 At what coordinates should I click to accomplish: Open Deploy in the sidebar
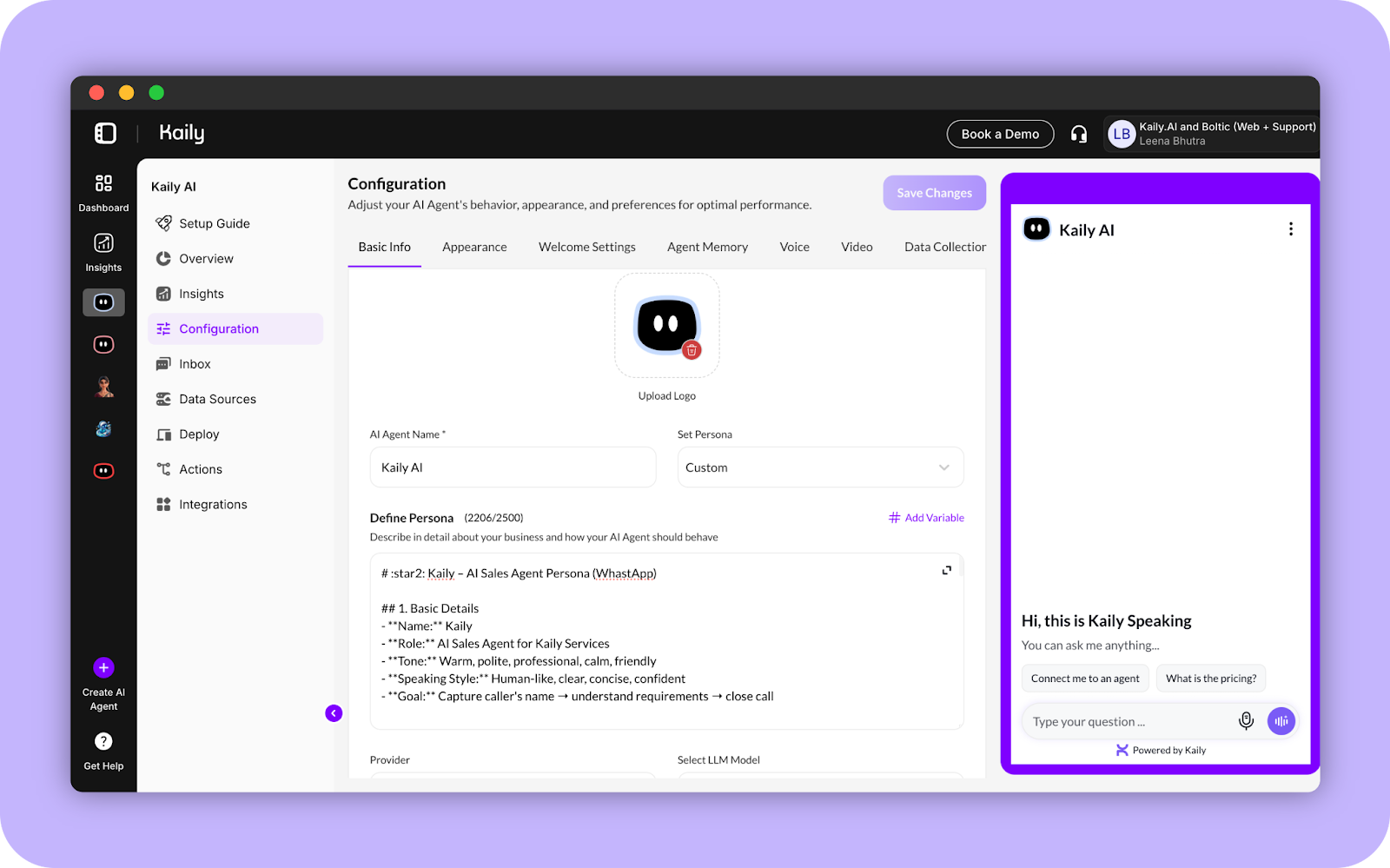(235, 434)
